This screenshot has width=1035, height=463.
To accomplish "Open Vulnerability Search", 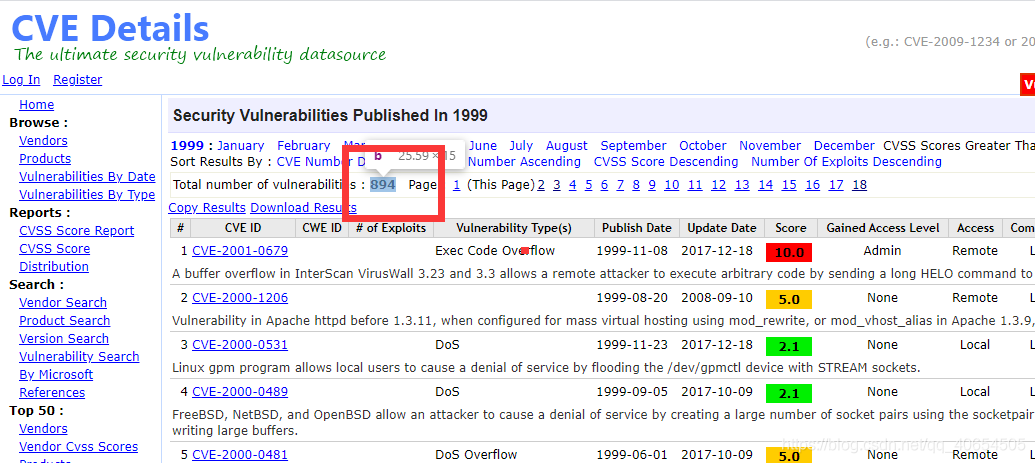I will point(79,357).
